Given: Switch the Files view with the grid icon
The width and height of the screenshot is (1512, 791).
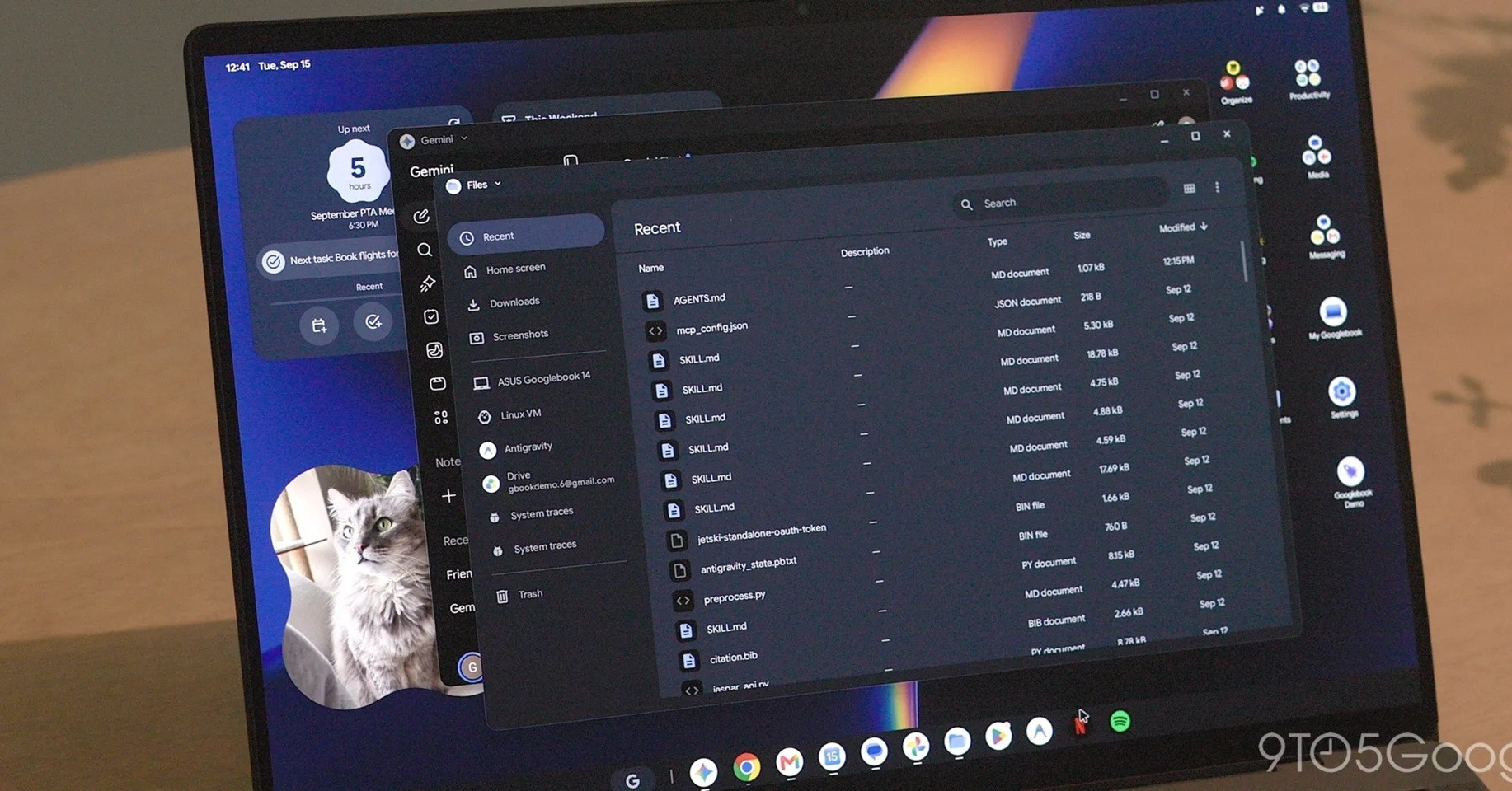Looking at the screenshot, I should [x=1189, y=189].
